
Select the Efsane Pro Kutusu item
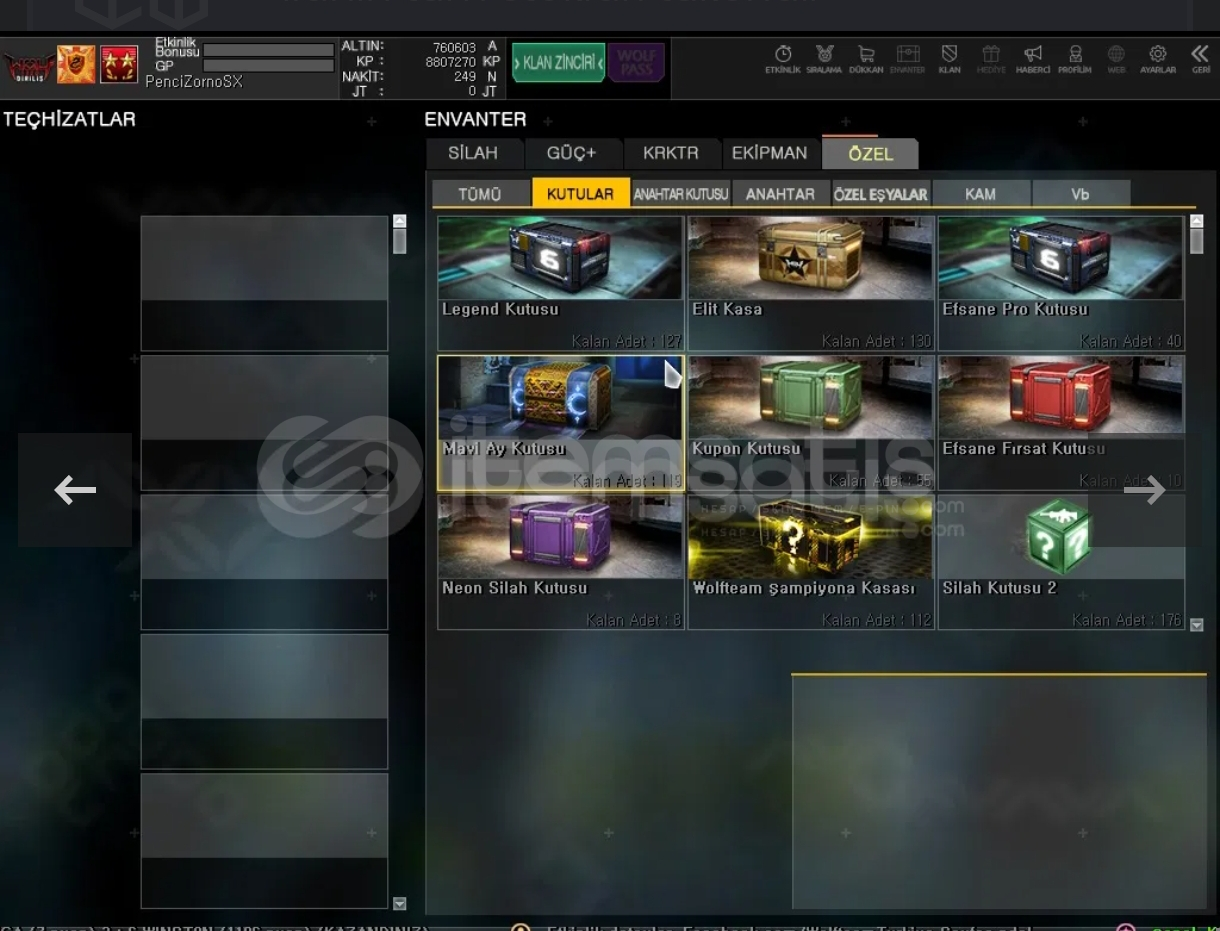point(1060,283)
